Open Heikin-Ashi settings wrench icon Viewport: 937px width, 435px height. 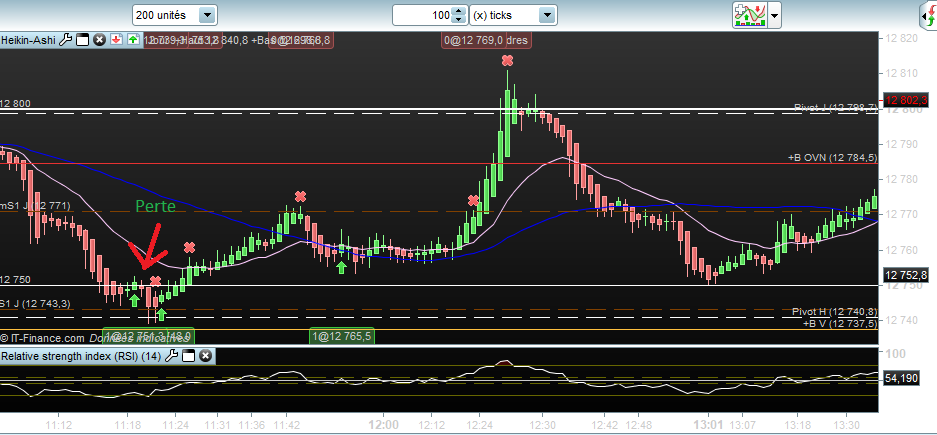coord(67,40)
